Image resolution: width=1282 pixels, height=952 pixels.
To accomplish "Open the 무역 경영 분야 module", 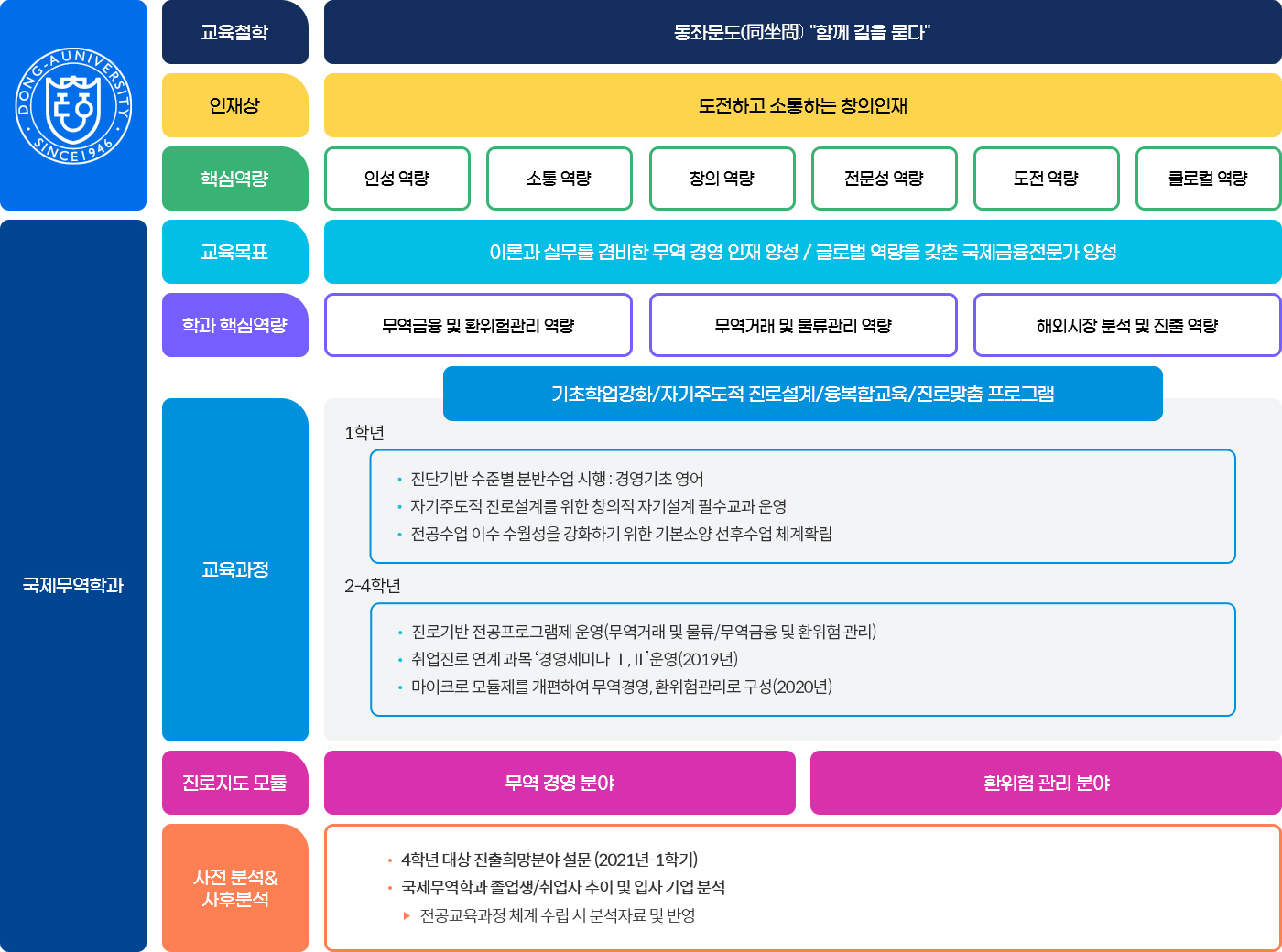I will coord(560,783).
